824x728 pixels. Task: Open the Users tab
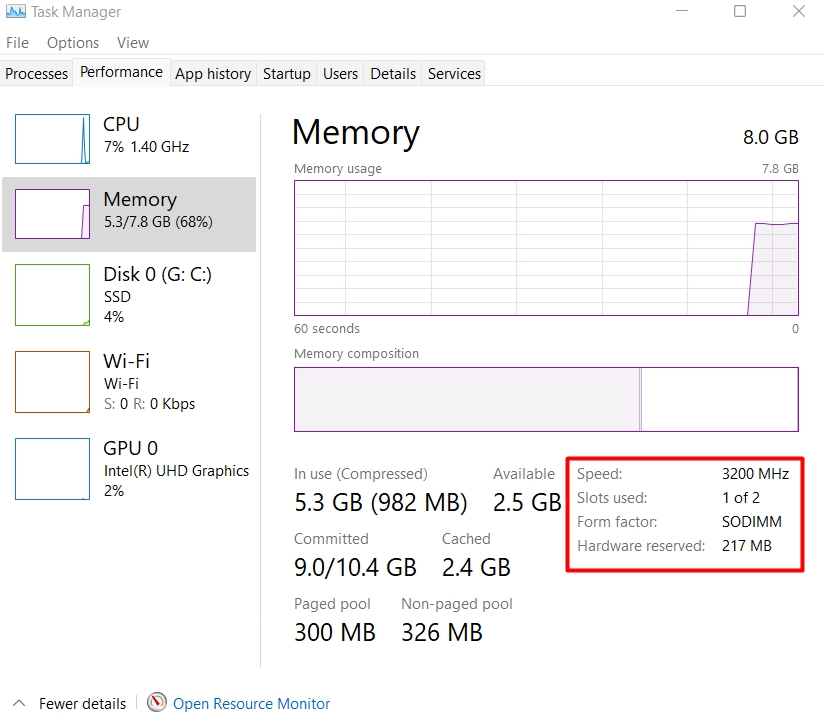click(340, 74)
